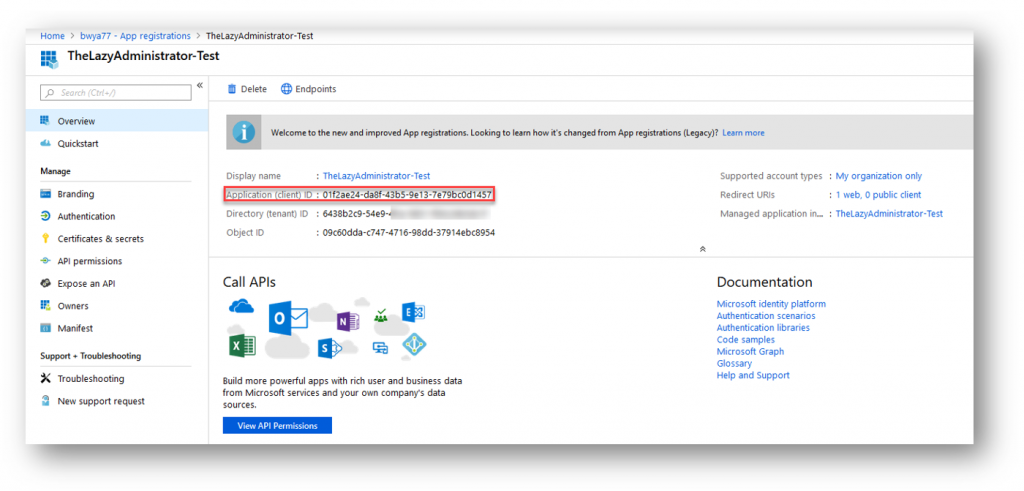Screen dimensions: 1024x491
Task: Open the Microsoft Graph documentation link
Action: coord(750,351)
